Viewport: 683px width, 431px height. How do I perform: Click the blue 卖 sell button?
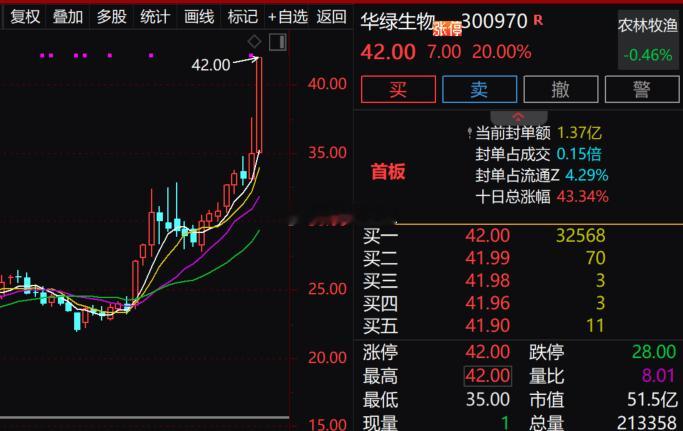[x=479, y=89]
